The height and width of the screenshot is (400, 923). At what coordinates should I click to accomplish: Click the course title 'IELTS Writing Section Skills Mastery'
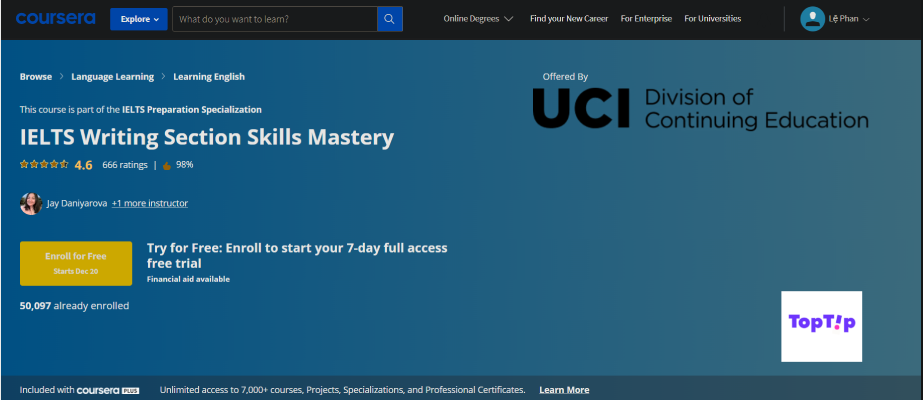pyautogui.click(x=207, y=138)
